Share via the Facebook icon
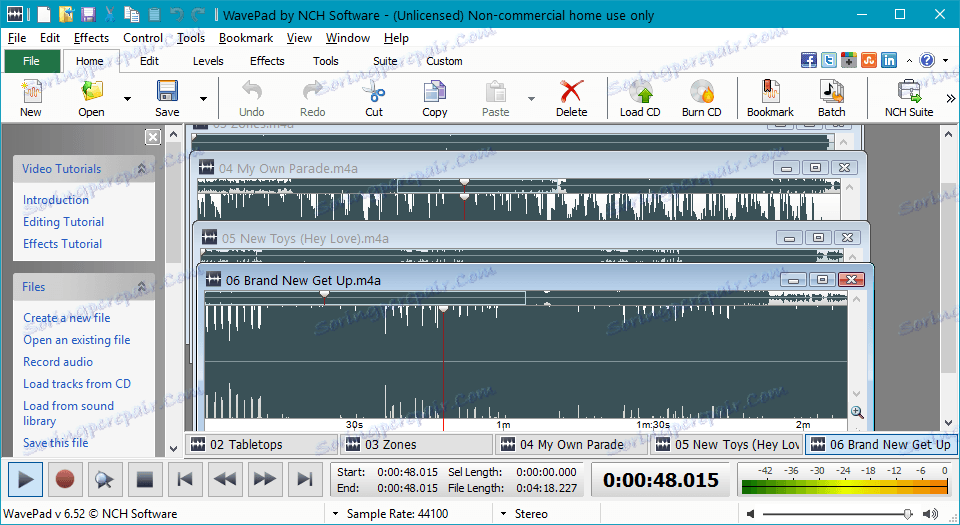This screenshot has width=960, height=525. coord(809,60)
